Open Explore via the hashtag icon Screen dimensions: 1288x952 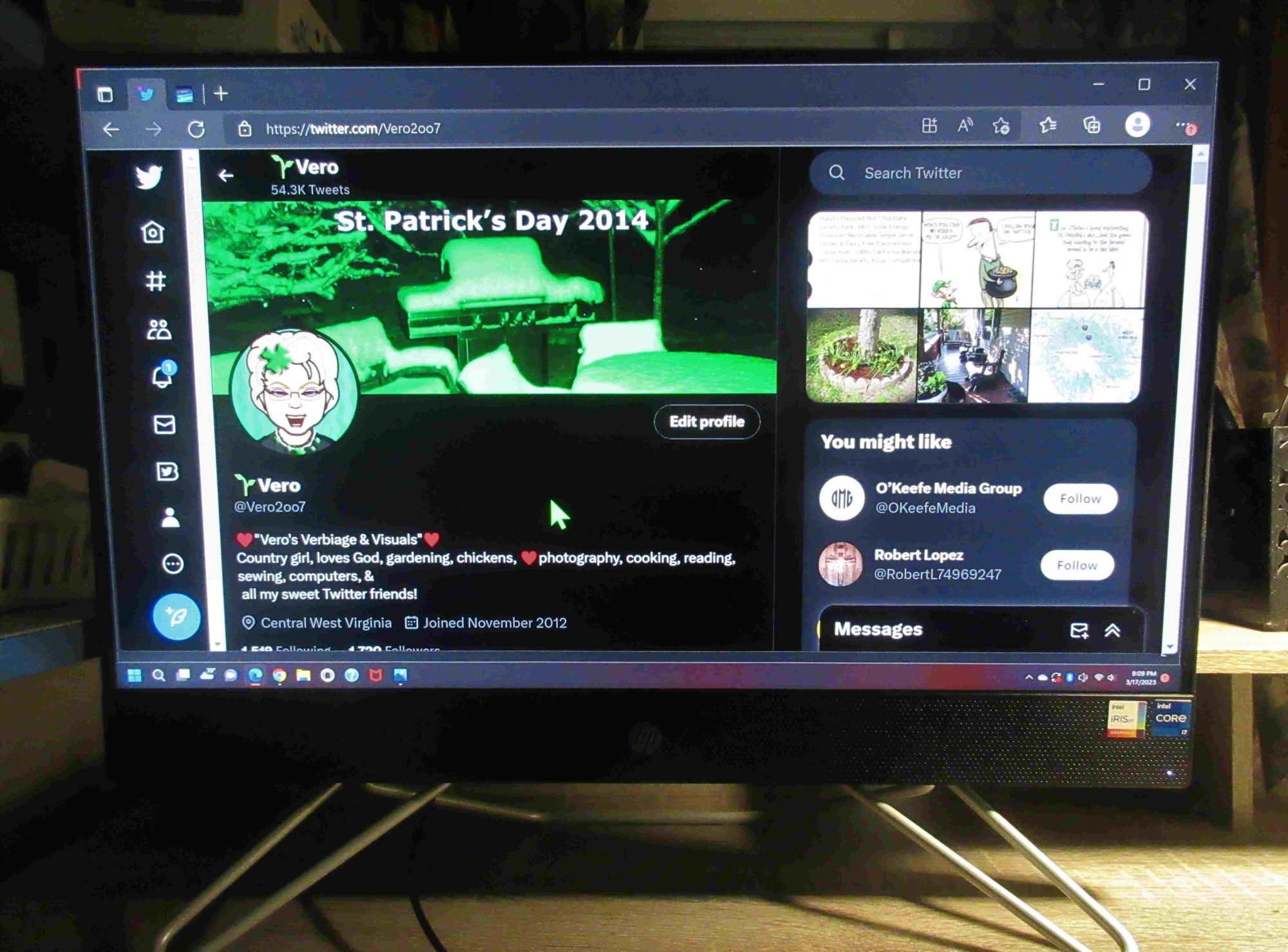click(155, 281)
